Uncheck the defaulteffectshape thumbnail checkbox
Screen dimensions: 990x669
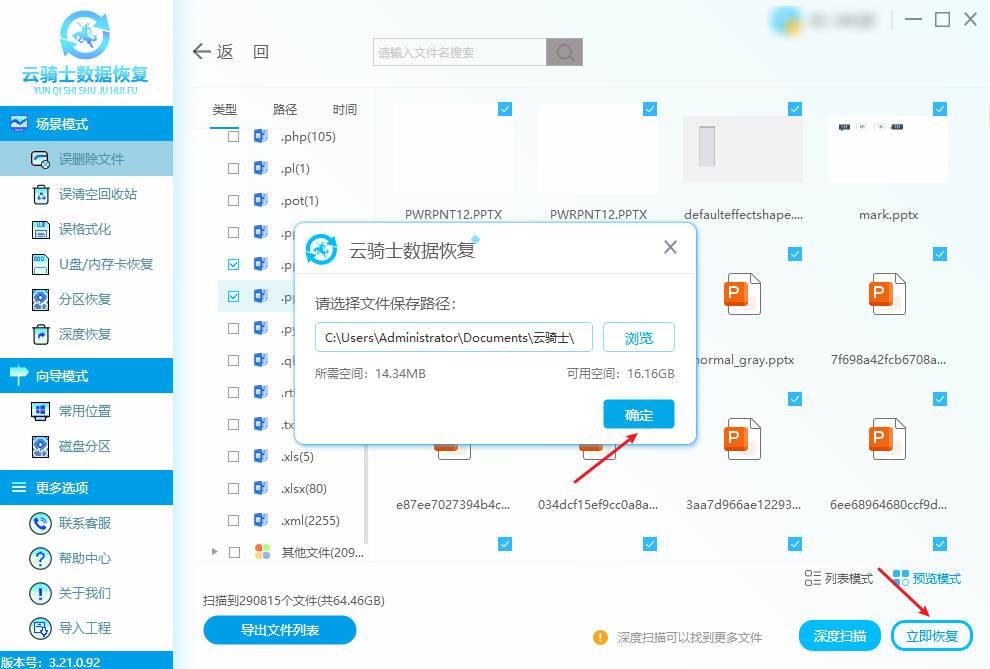click(x=795, y=109)
